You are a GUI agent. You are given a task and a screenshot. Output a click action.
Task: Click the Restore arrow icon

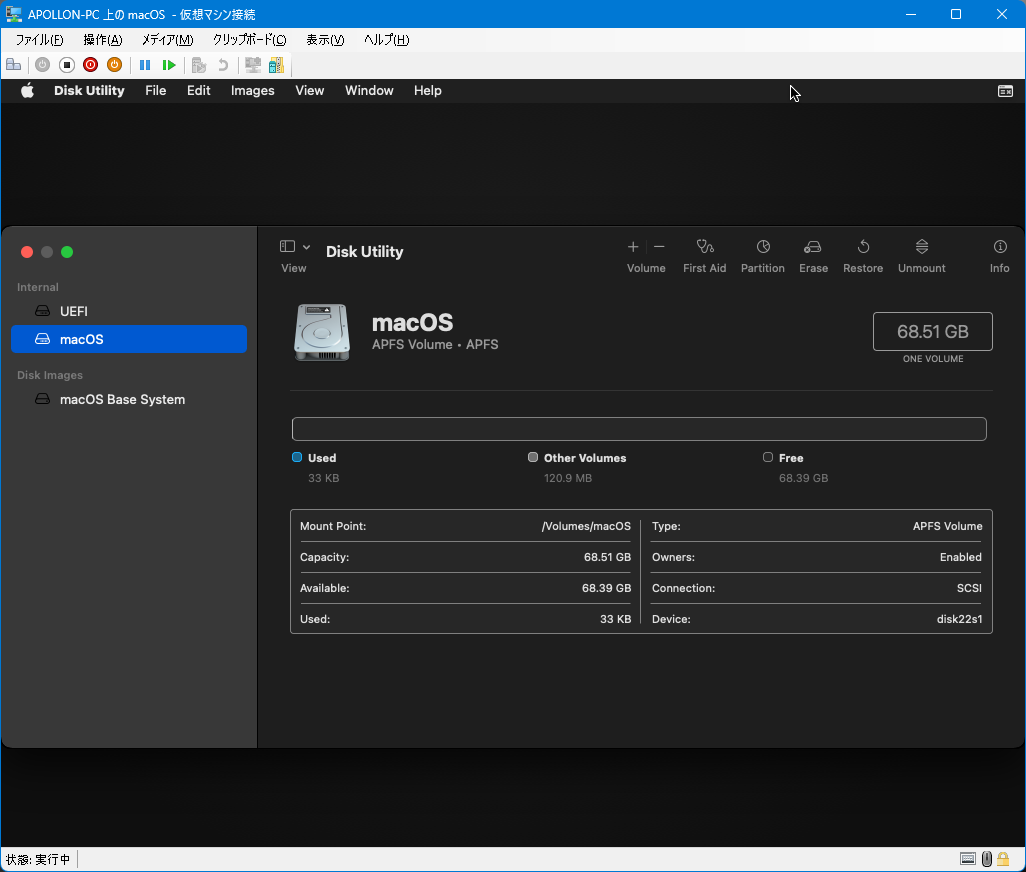(x=863, y=247)
